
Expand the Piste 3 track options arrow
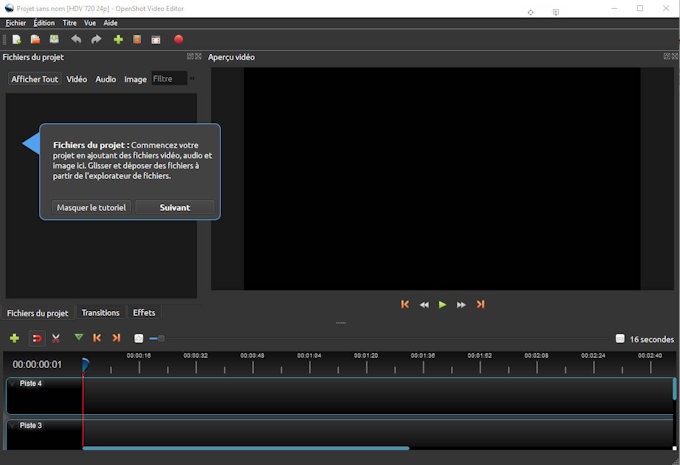point(13,426)
